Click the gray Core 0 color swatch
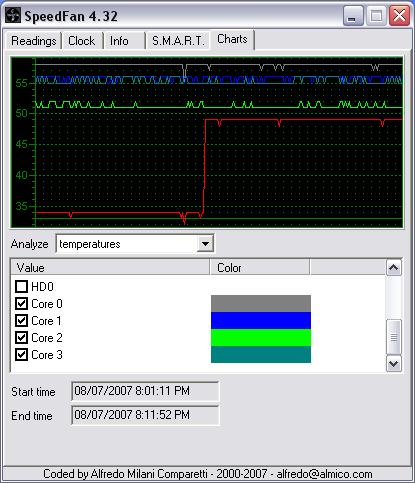The width and height of the screenshot is (415, 483). [x=261, y=303]
